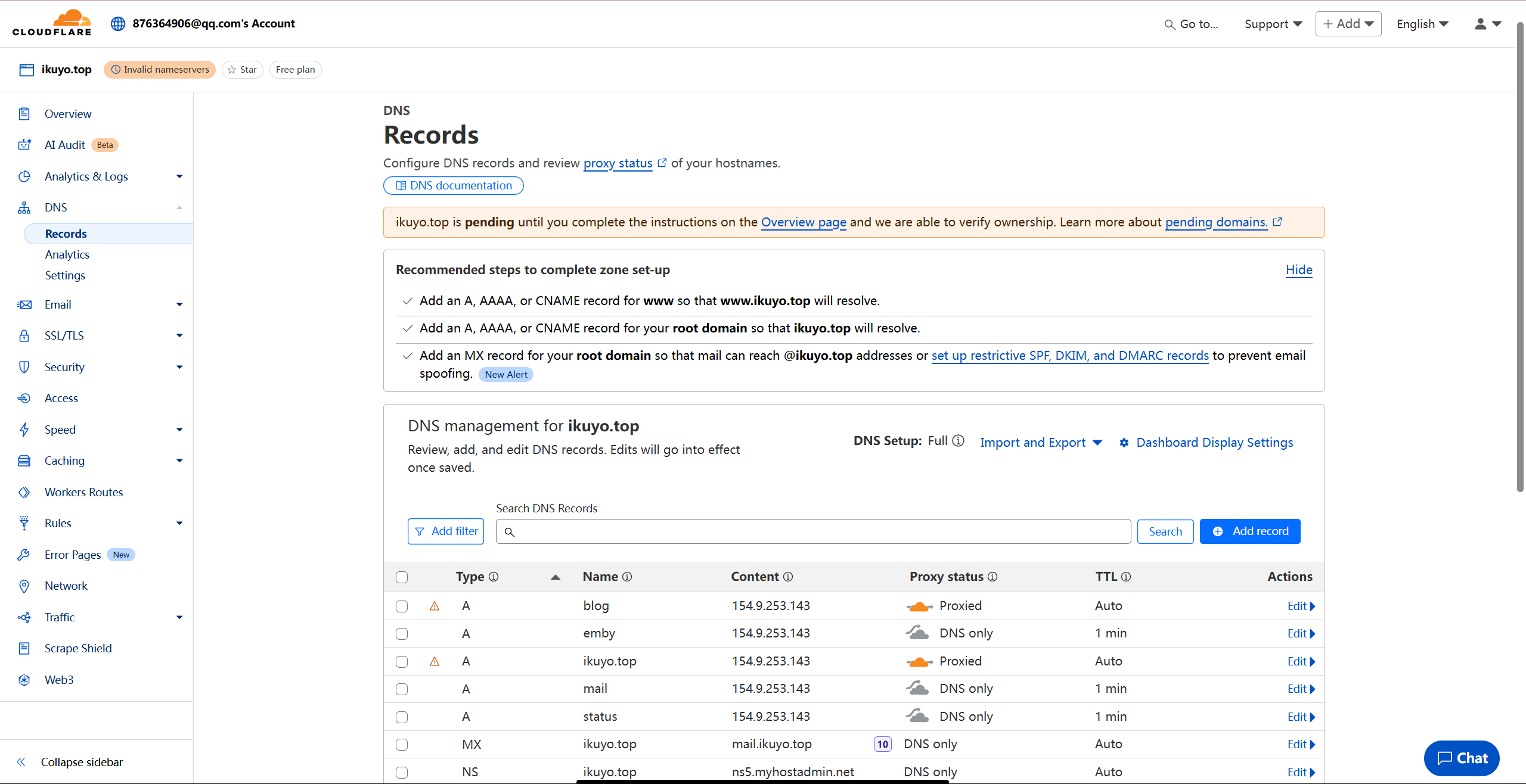
Task: Open the English language dropdown
Action: tap(1422, 24)
